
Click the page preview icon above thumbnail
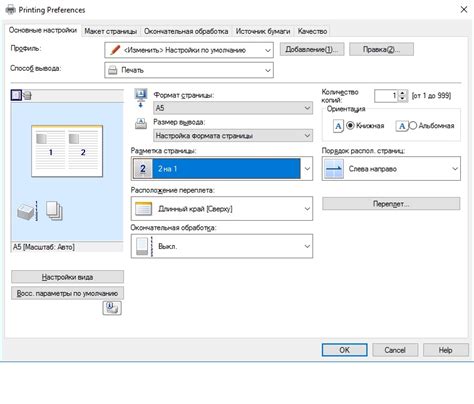coord(16,95)
